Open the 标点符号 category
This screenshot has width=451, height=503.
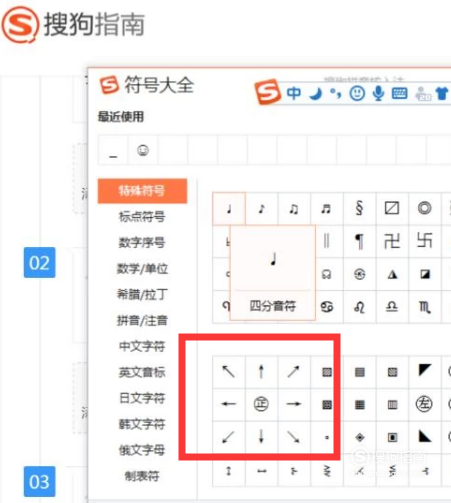(142, 217)
